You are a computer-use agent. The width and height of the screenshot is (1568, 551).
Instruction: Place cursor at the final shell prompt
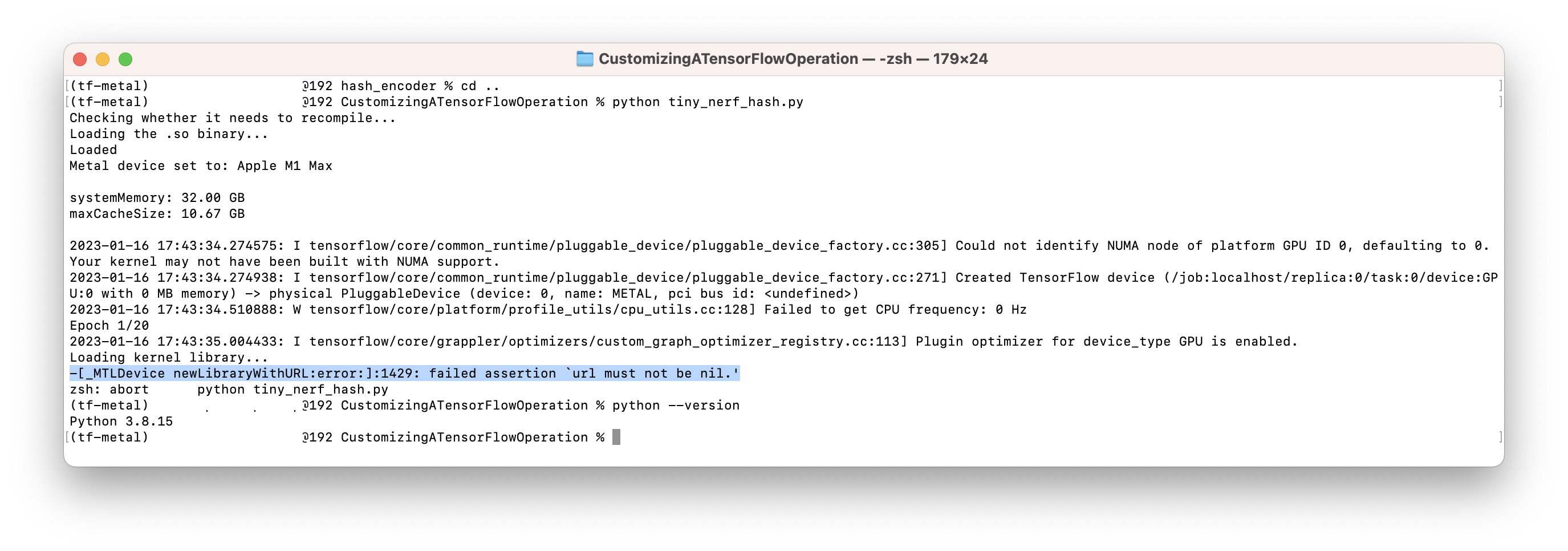point(616,437)
